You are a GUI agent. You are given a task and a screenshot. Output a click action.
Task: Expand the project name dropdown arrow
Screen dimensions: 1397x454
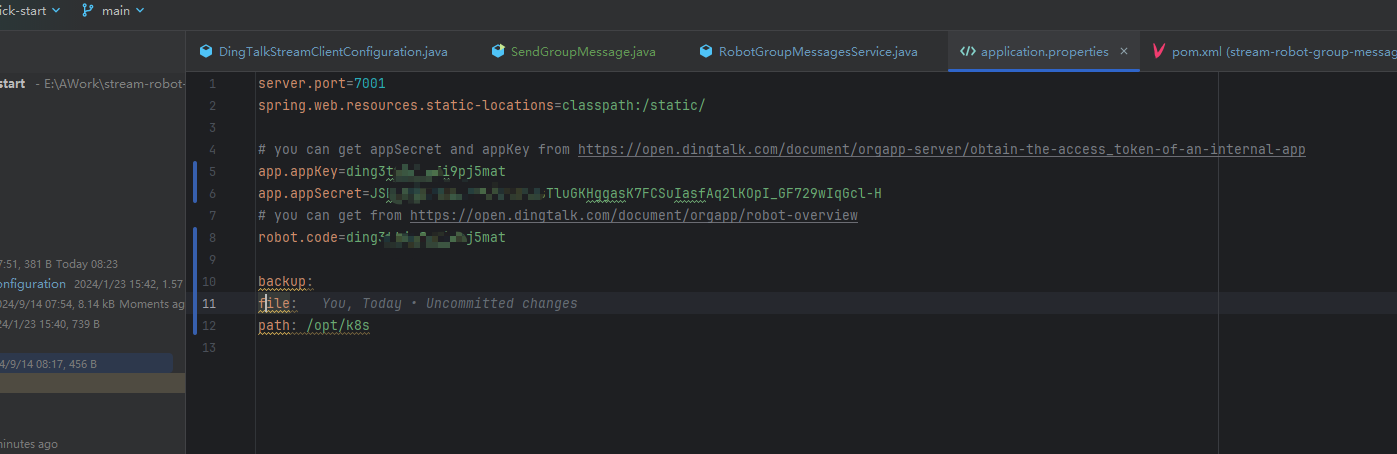point(55,10)
